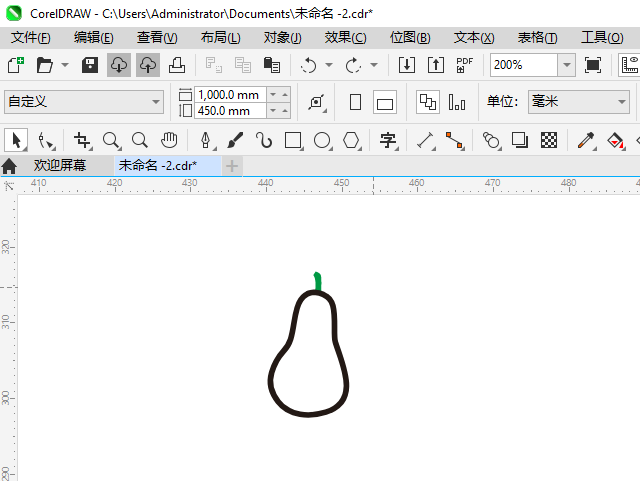This screenshot has height=481, width=640.
Task: Click the Import icon
Action: [x=407, y=65]
